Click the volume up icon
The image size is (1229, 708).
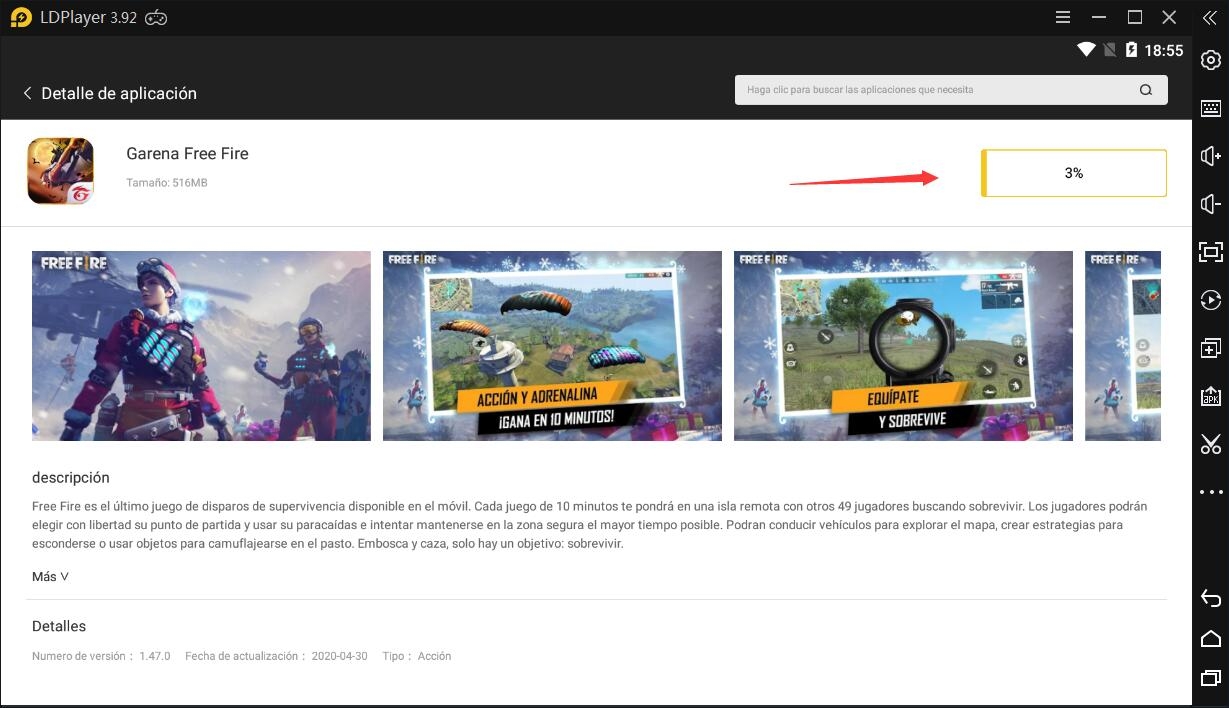point(1210,156)
